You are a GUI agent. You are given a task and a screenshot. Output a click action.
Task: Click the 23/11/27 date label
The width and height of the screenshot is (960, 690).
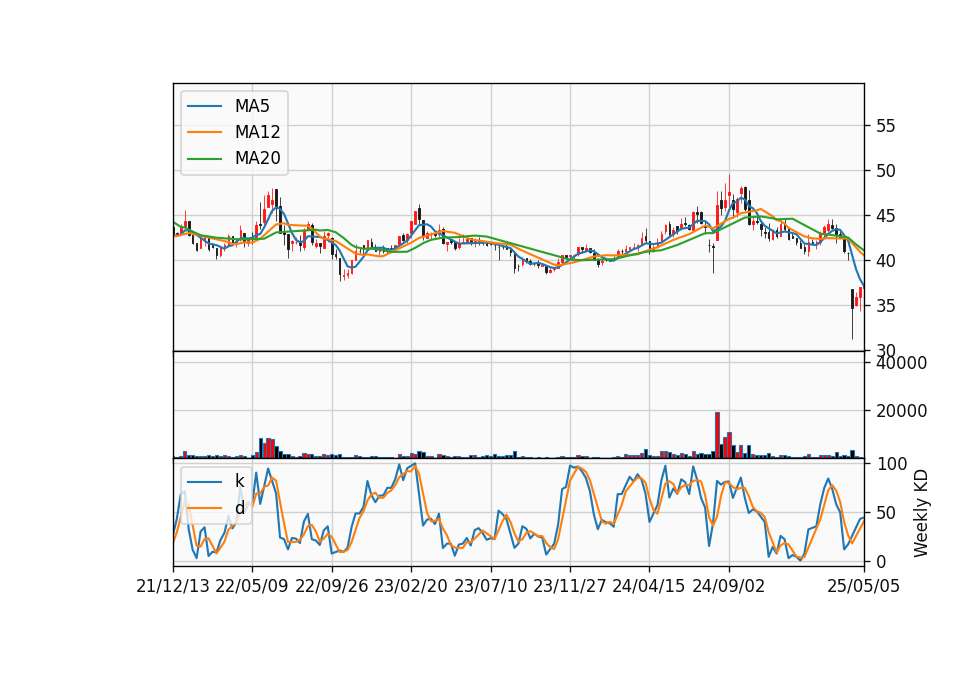point(570,586)
